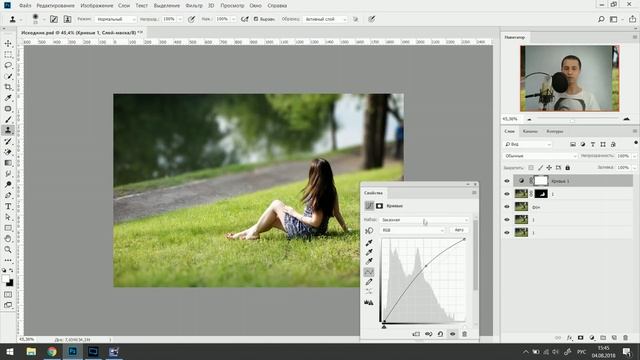640x360 pixels.
Task: Select the Dodge tool
Action: pyautogui.click(x=8, y=184)
